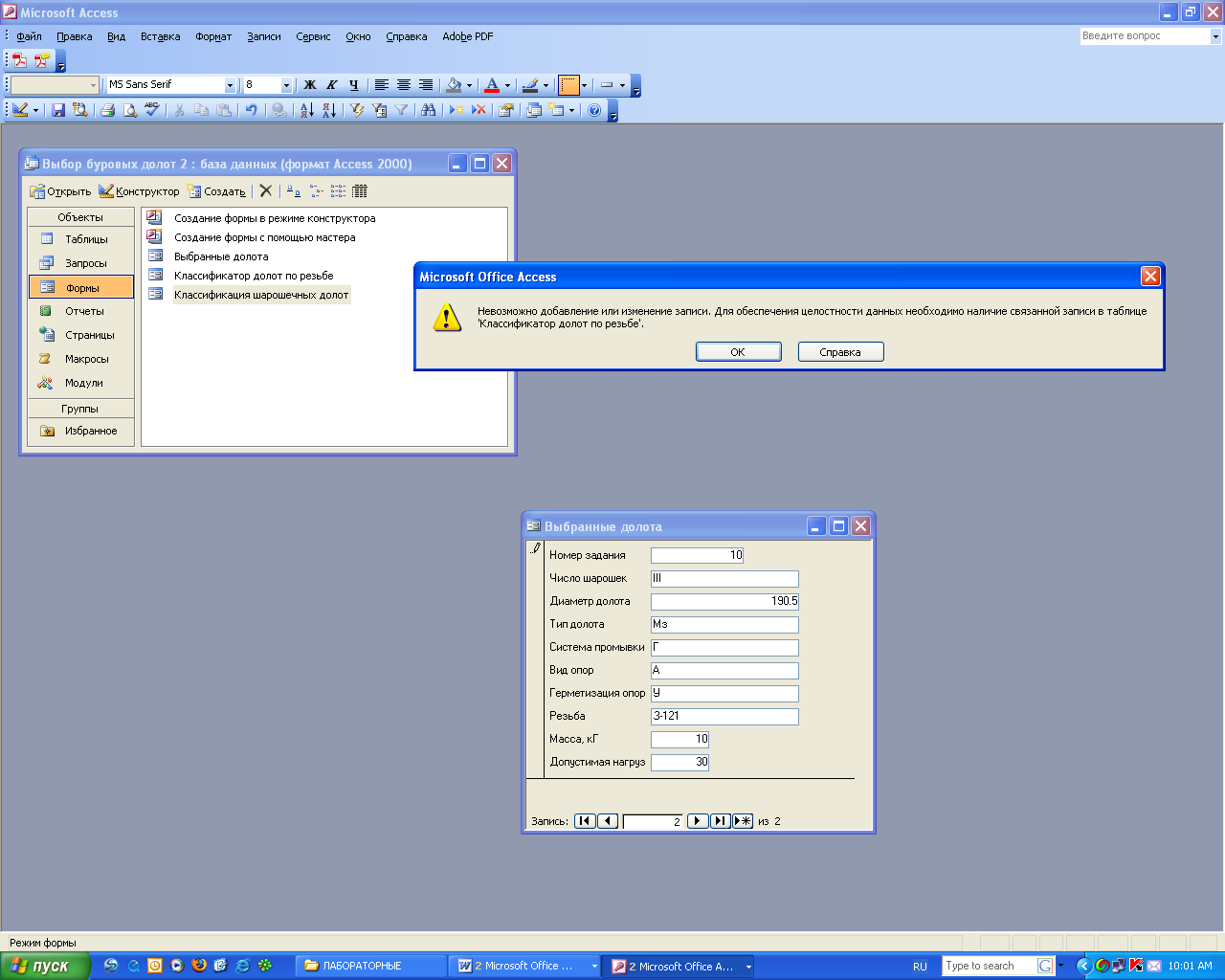The image size is (1225, 980).
Task: Open the font size 8 dropdown
Action: coord(285,84)
